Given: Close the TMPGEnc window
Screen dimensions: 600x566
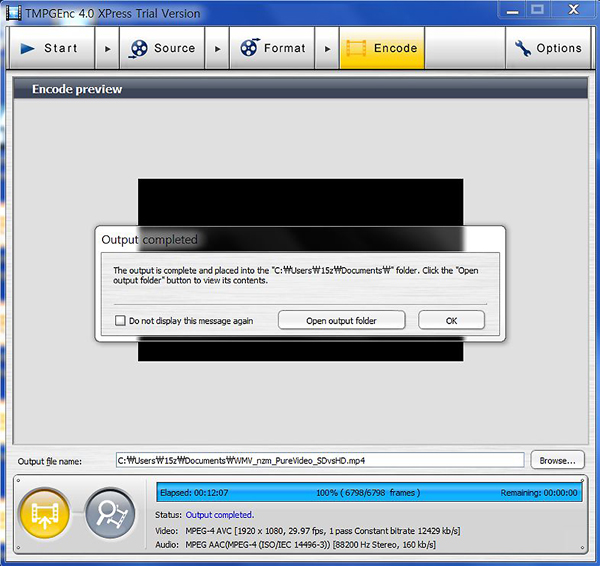Looking at the screenshot, I should pos(573,10).
